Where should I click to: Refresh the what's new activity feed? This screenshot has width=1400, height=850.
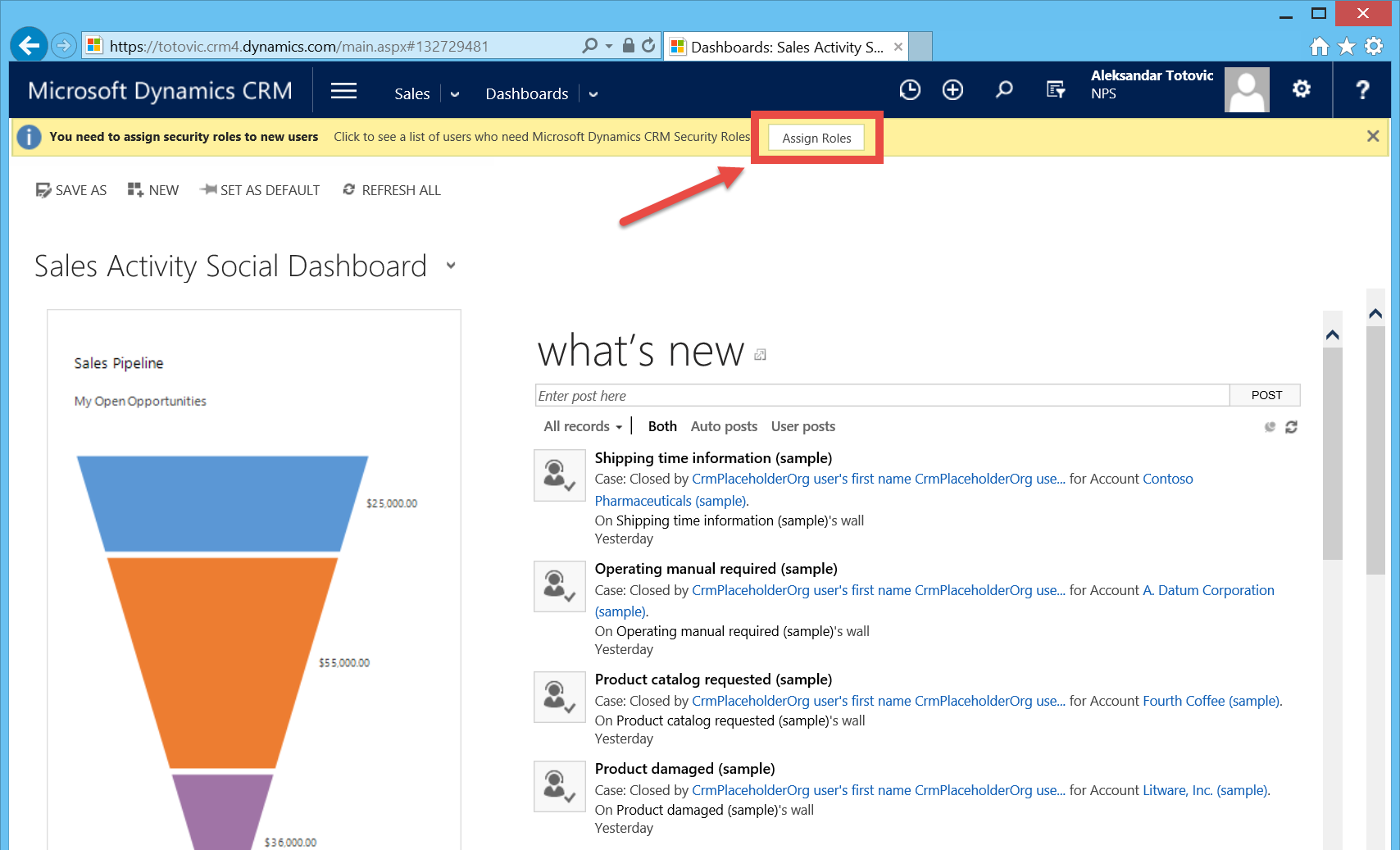[1291, 427]
